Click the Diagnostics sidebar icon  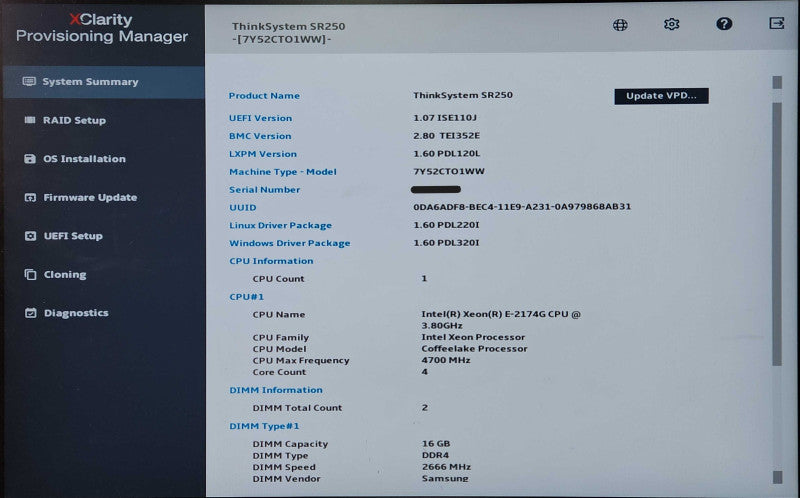31,313
